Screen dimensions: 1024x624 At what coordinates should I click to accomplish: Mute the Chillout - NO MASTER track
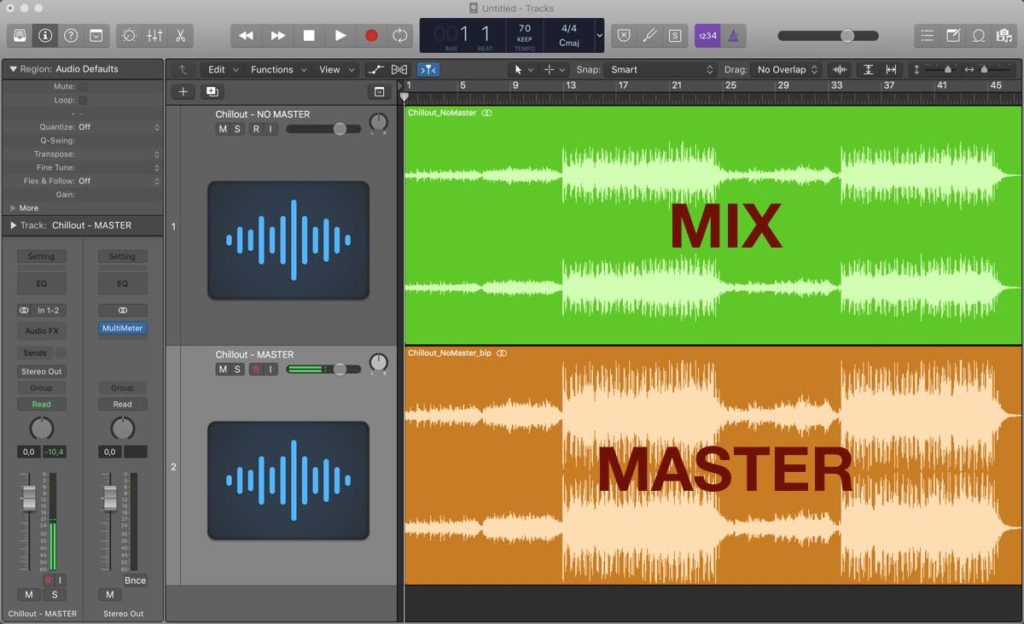pos(223,129)
